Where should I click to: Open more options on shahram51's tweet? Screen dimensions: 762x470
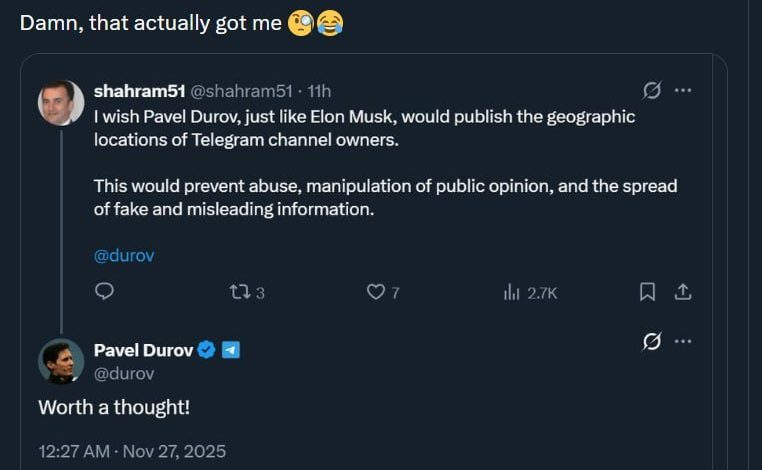coord(684,91)
